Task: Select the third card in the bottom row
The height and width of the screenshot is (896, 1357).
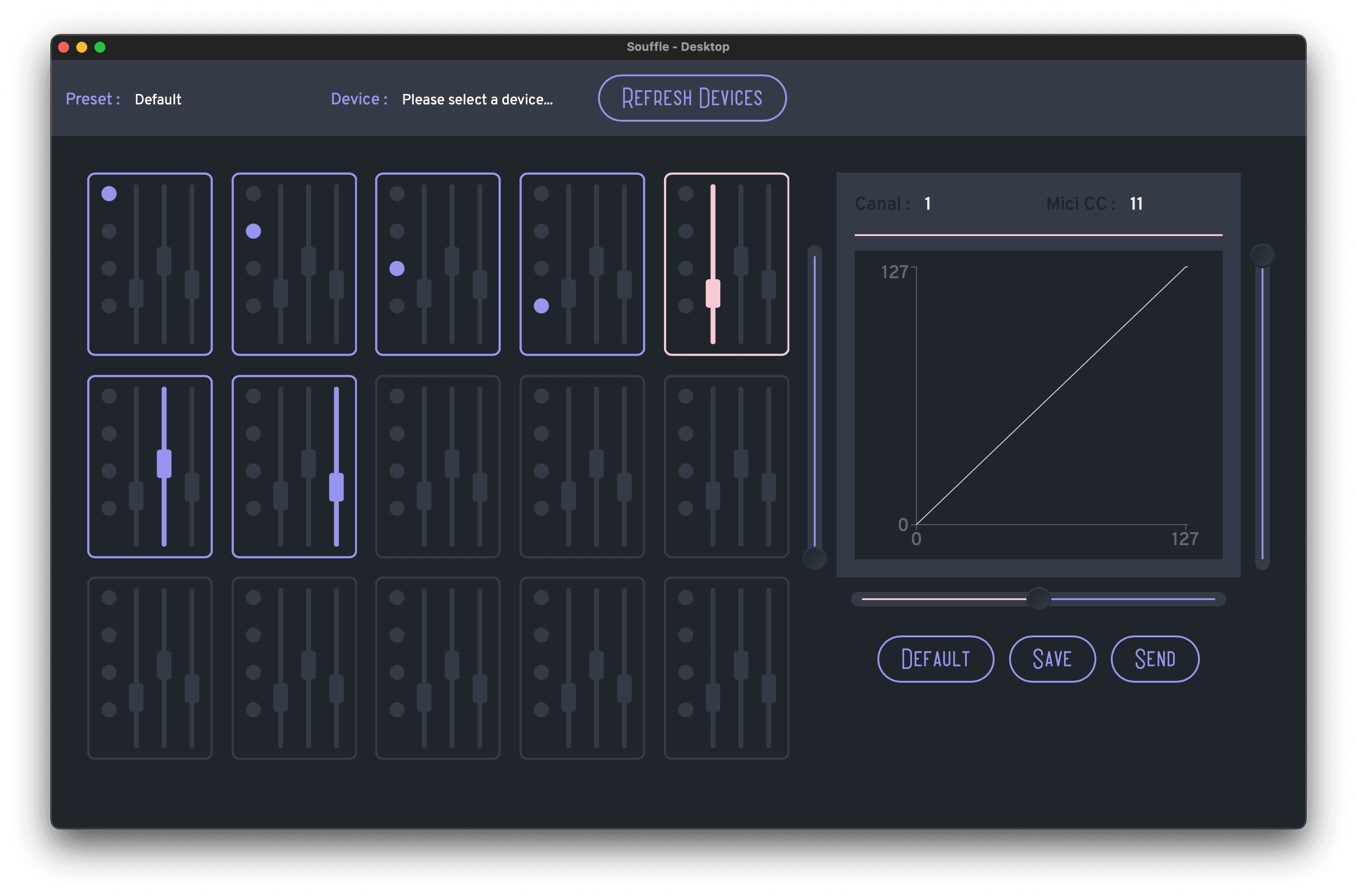Action: point(438,668)
